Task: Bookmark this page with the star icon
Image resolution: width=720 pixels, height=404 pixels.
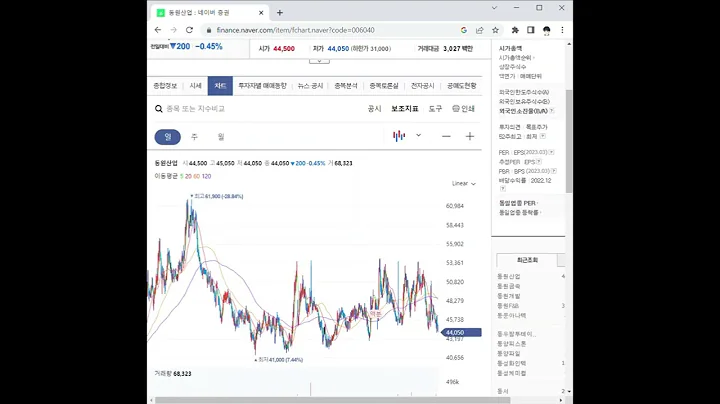Action: click(x=495, y=30)
